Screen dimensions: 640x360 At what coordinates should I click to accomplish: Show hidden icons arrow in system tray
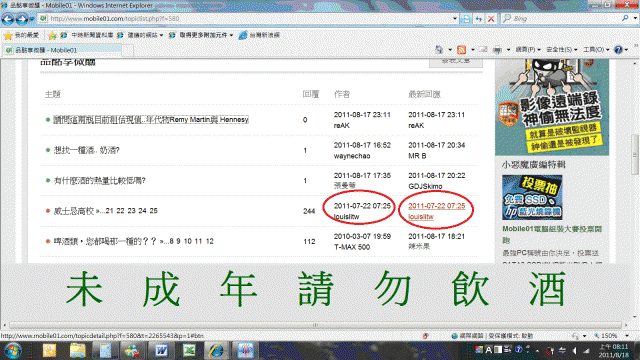(537, 351)
